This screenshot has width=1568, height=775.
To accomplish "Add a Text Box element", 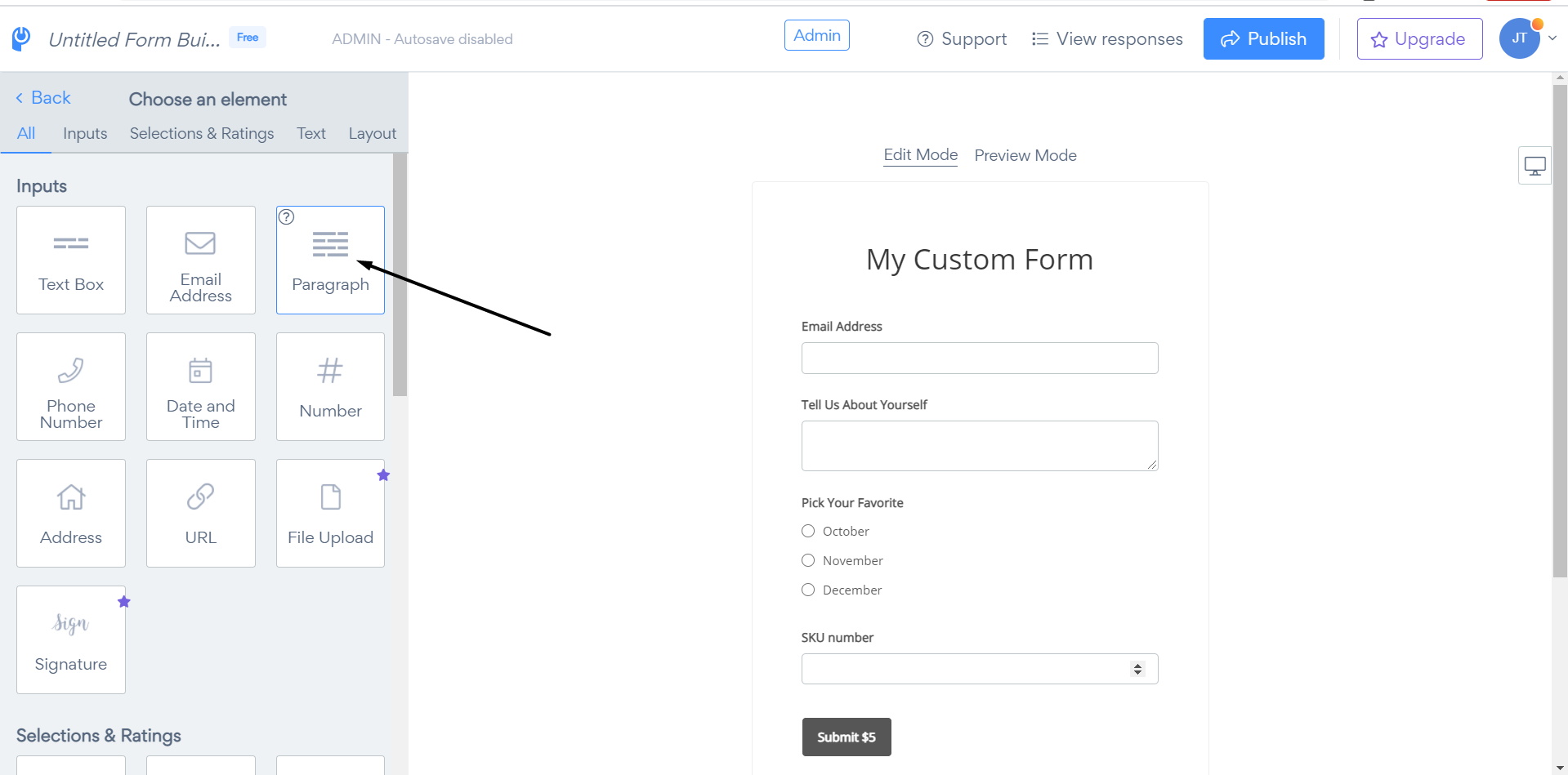I will (71, 260).
